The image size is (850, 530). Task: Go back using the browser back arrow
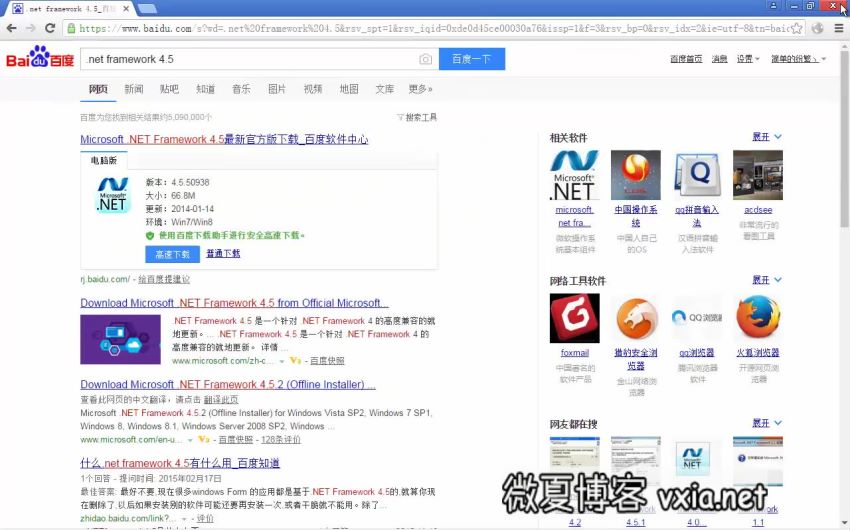point(11,28)
